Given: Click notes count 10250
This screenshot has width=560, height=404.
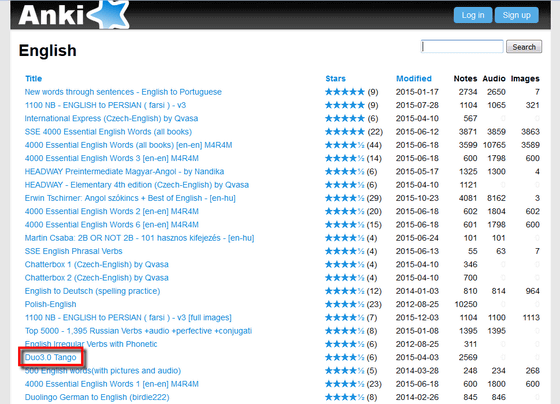Looking at the screenshot, I should click(466, 304).
